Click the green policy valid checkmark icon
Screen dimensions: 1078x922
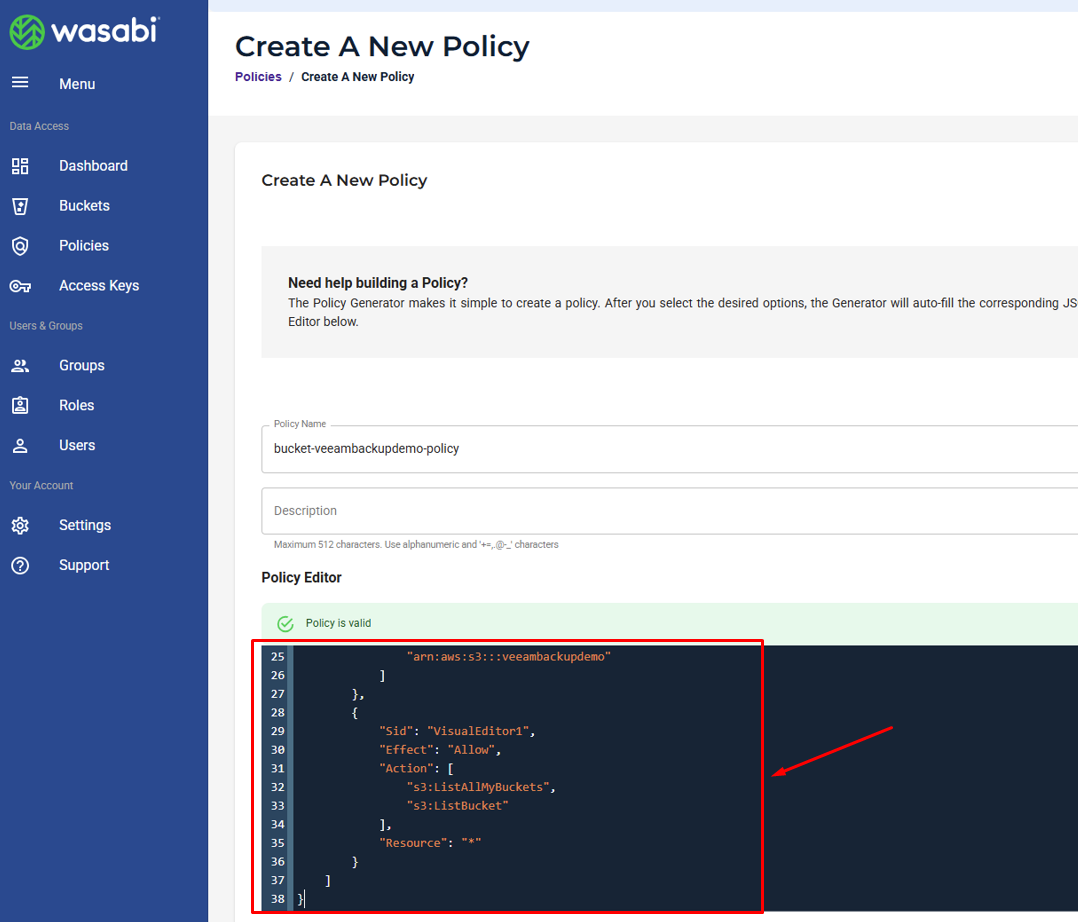[x=285, y=624]
